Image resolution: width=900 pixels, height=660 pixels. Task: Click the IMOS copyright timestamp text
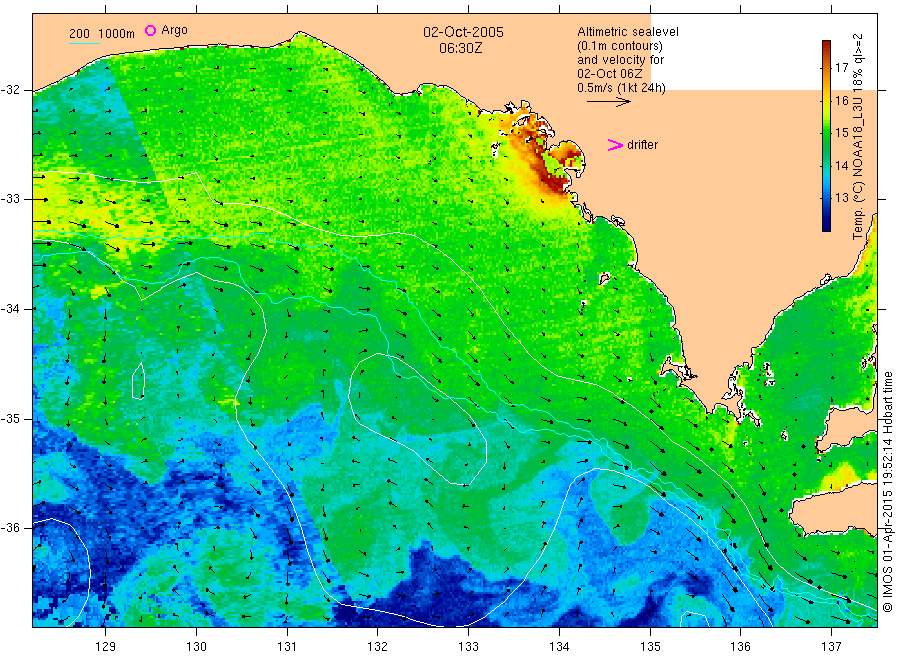(887, 491)
